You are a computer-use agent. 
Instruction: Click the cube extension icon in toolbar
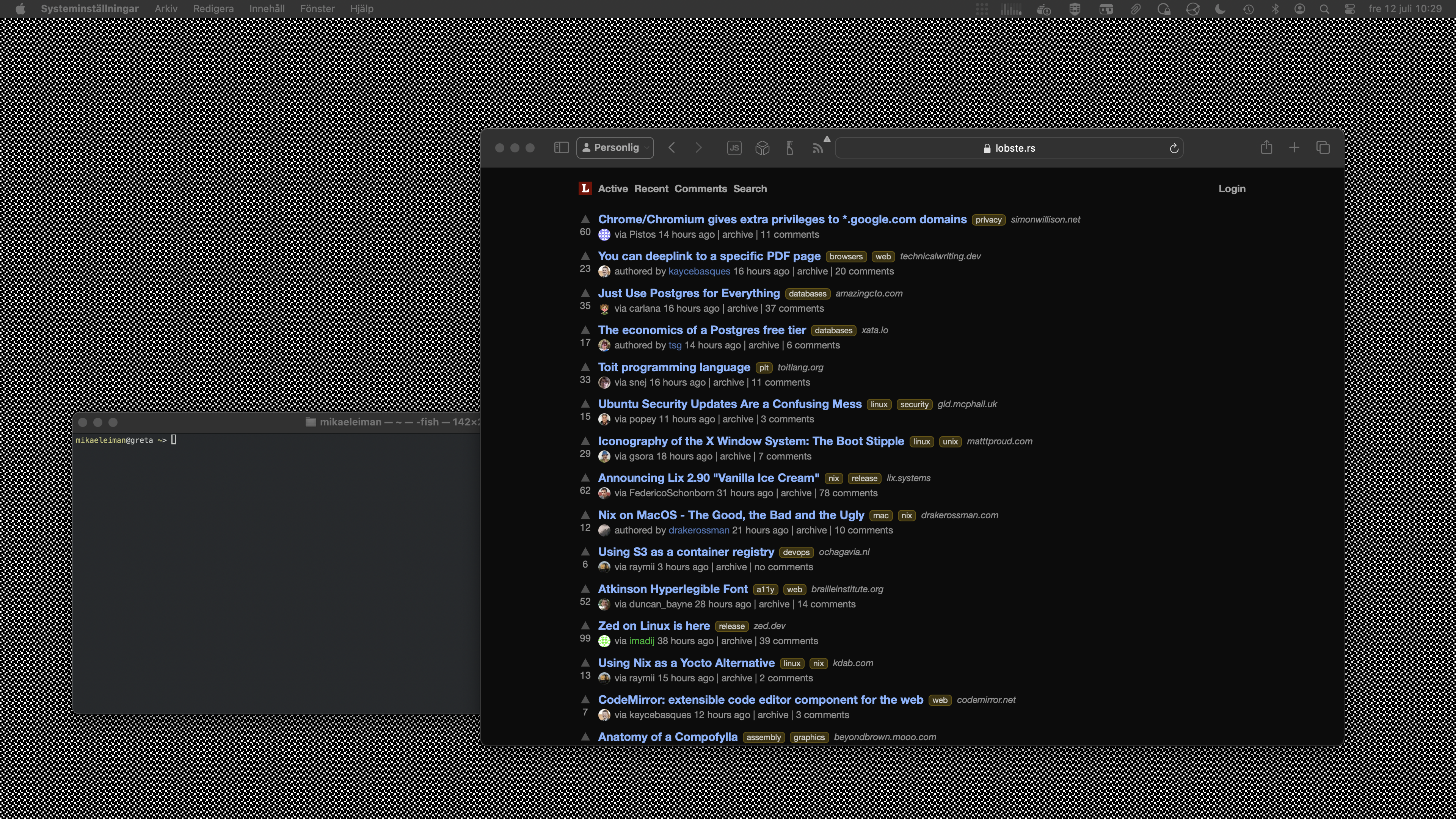tap(762, 148)
